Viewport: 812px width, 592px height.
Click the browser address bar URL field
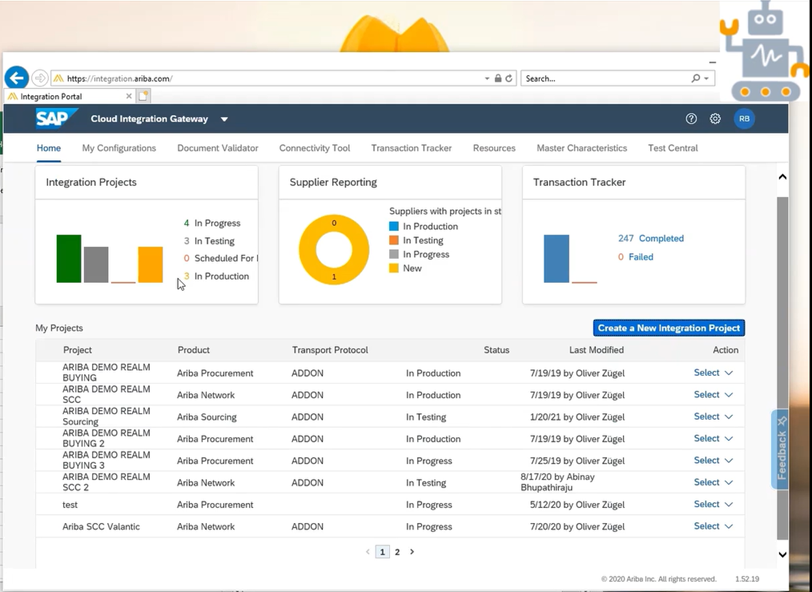coord(270,78)
